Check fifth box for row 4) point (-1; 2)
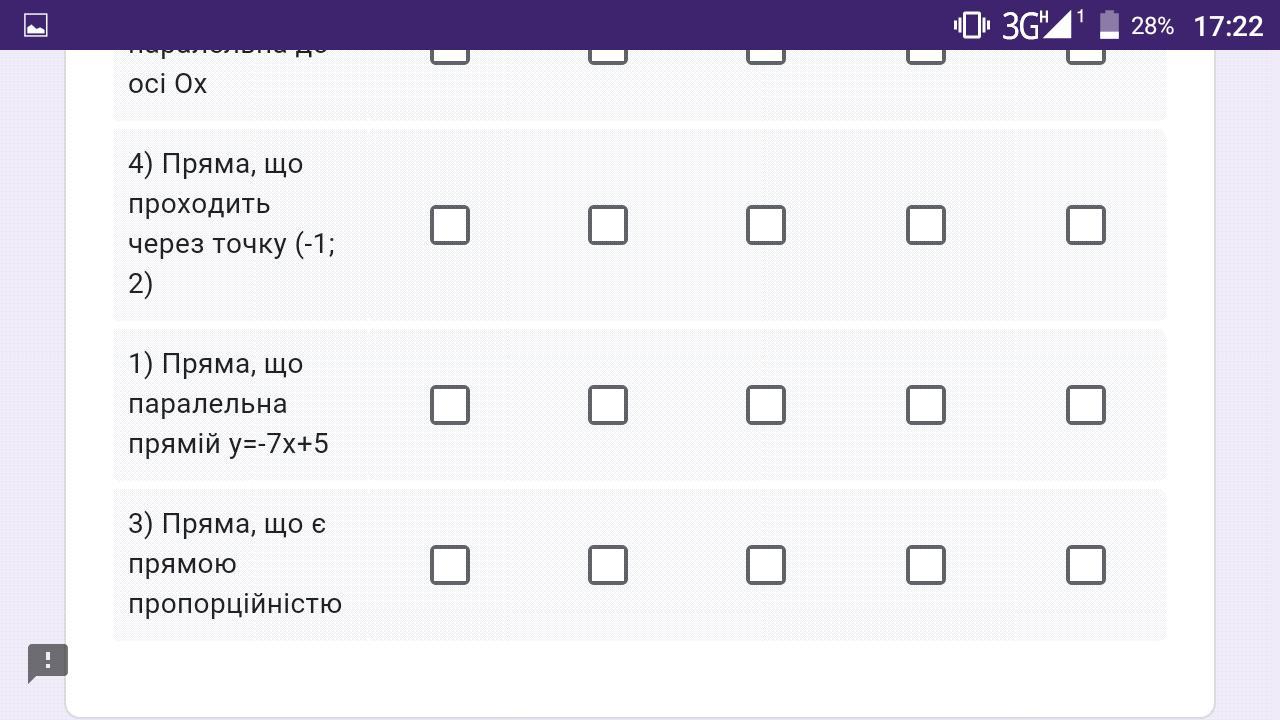Screen dimensions: 1280x720 (x=1086, y=225)
